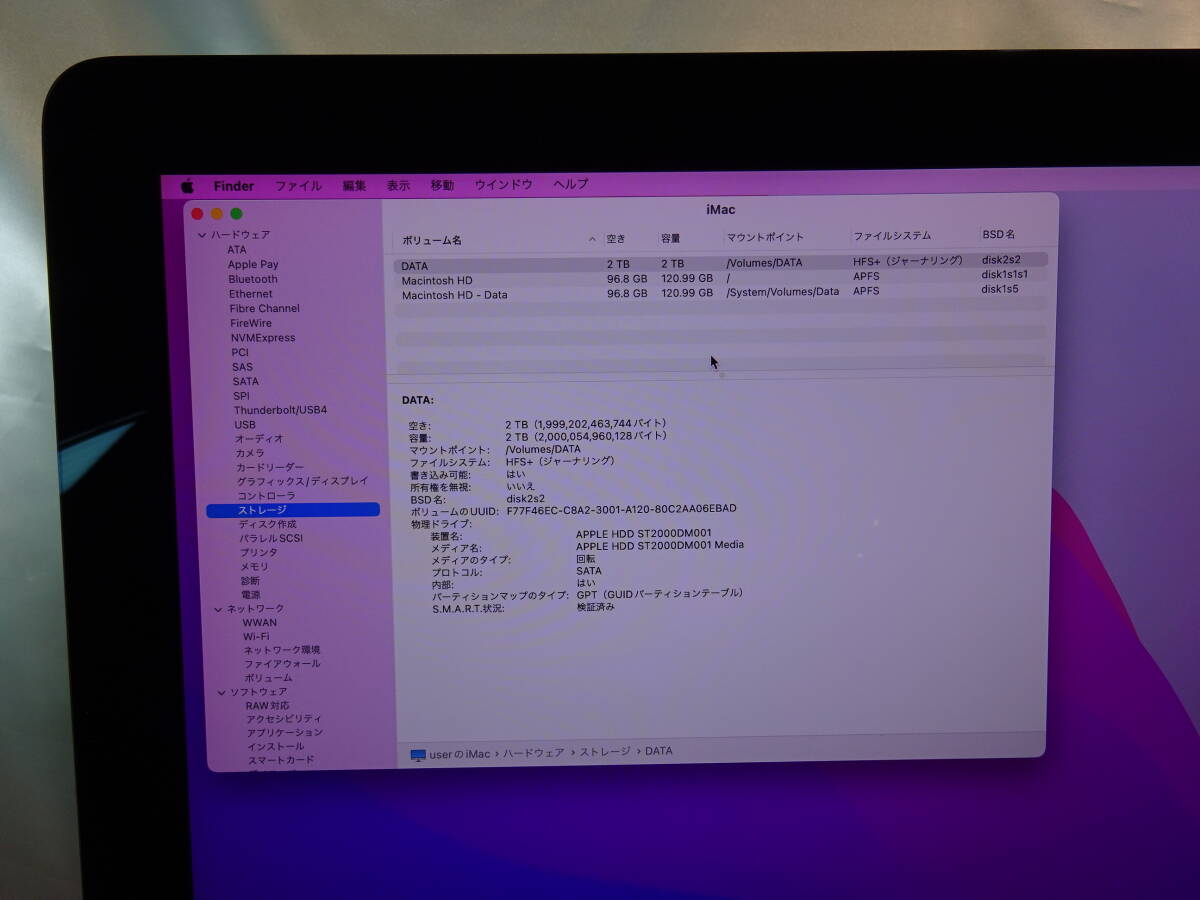Select 電源 in the sidebar
This screenshot has height=900, width=1200.
click(x=250, y=595)
